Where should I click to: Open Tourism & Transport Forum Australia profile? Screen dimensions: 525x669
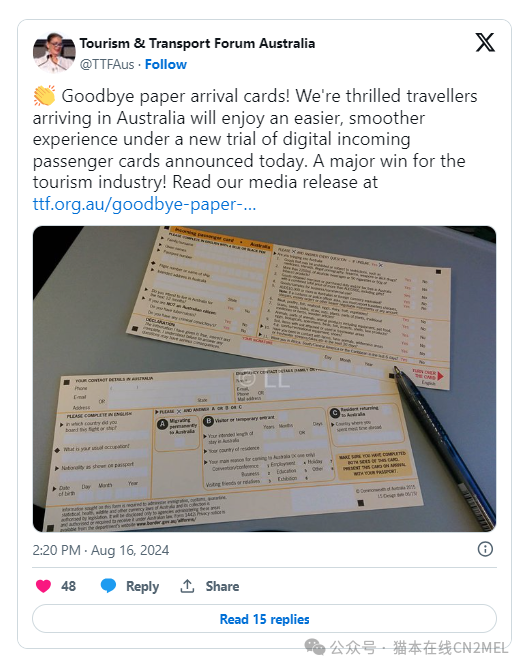tap(197, 43)
